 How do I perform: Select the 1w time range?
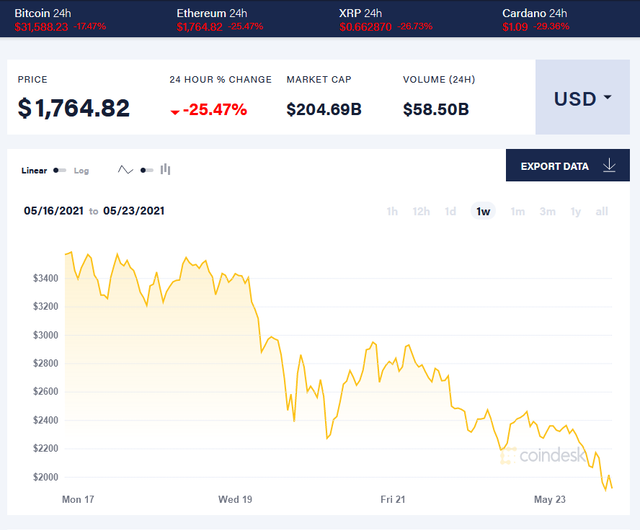click(483, 211)
